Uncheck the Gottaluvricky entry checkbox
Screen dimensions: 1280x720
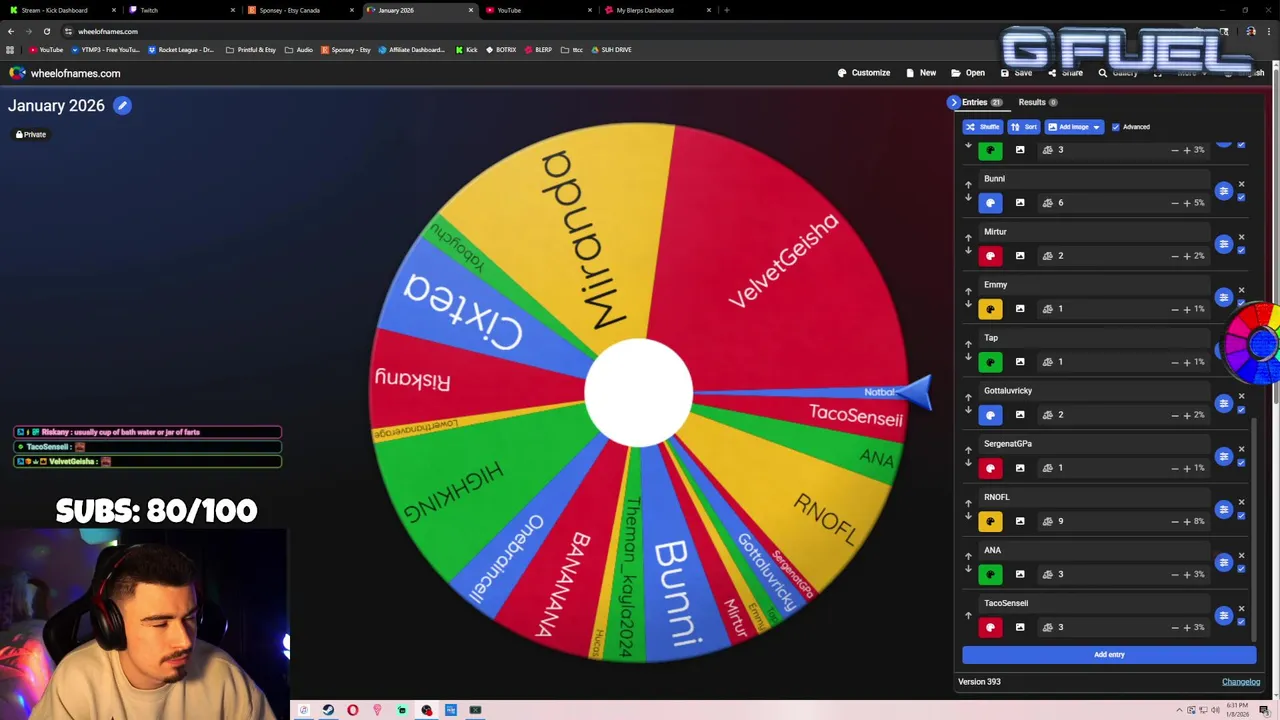[1241, 409]
